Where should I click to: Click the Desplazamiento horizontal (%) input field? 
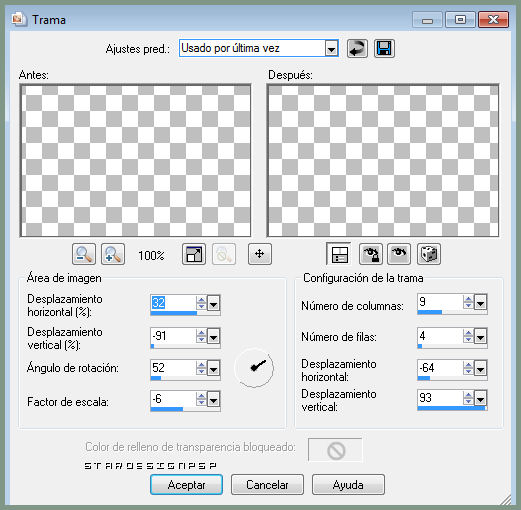(173, 303)
